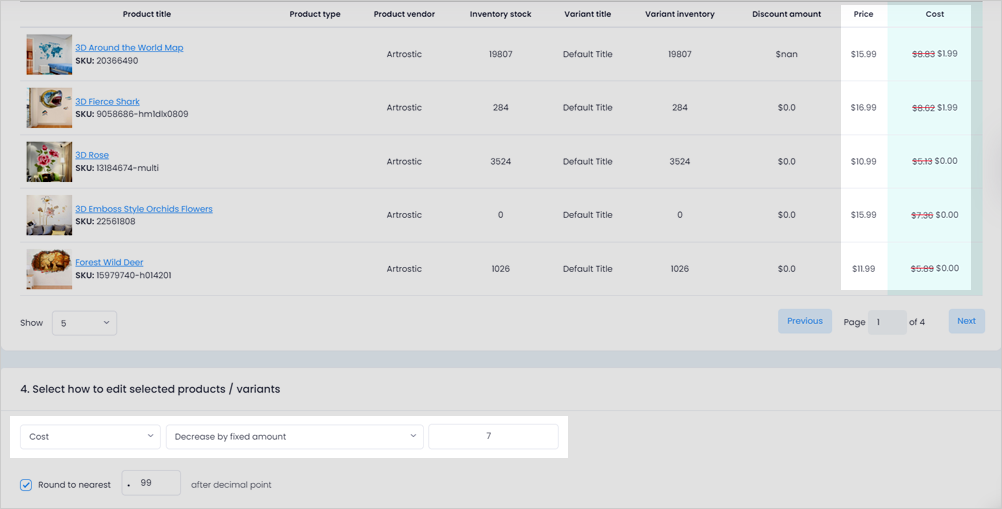The image size is (1002, 509).
Task: Click the rounding decimal field showing 99
Action: click(151, 483)
